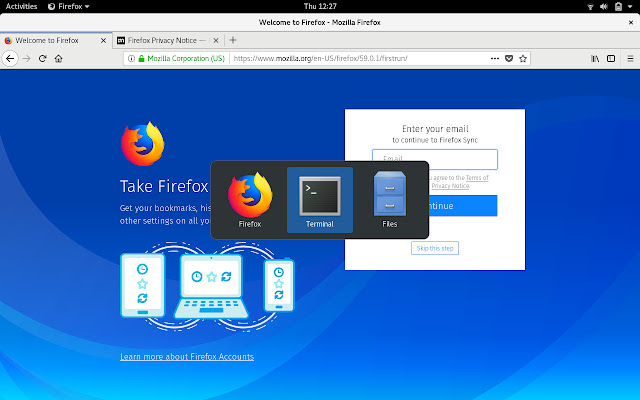Click the tablet device illustration
This screenshot has height=400, width=640.
[142, 285]
